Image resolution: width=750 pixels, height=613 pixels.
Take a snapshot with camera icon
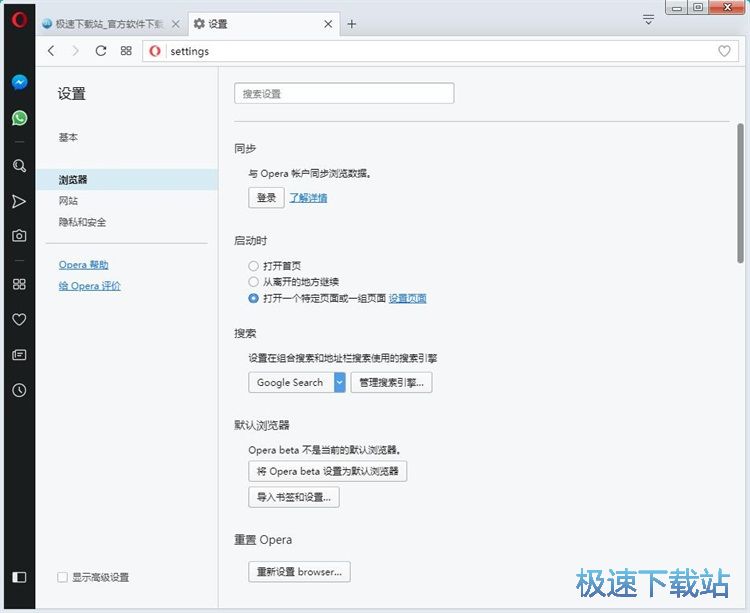(x=19, y=235)
